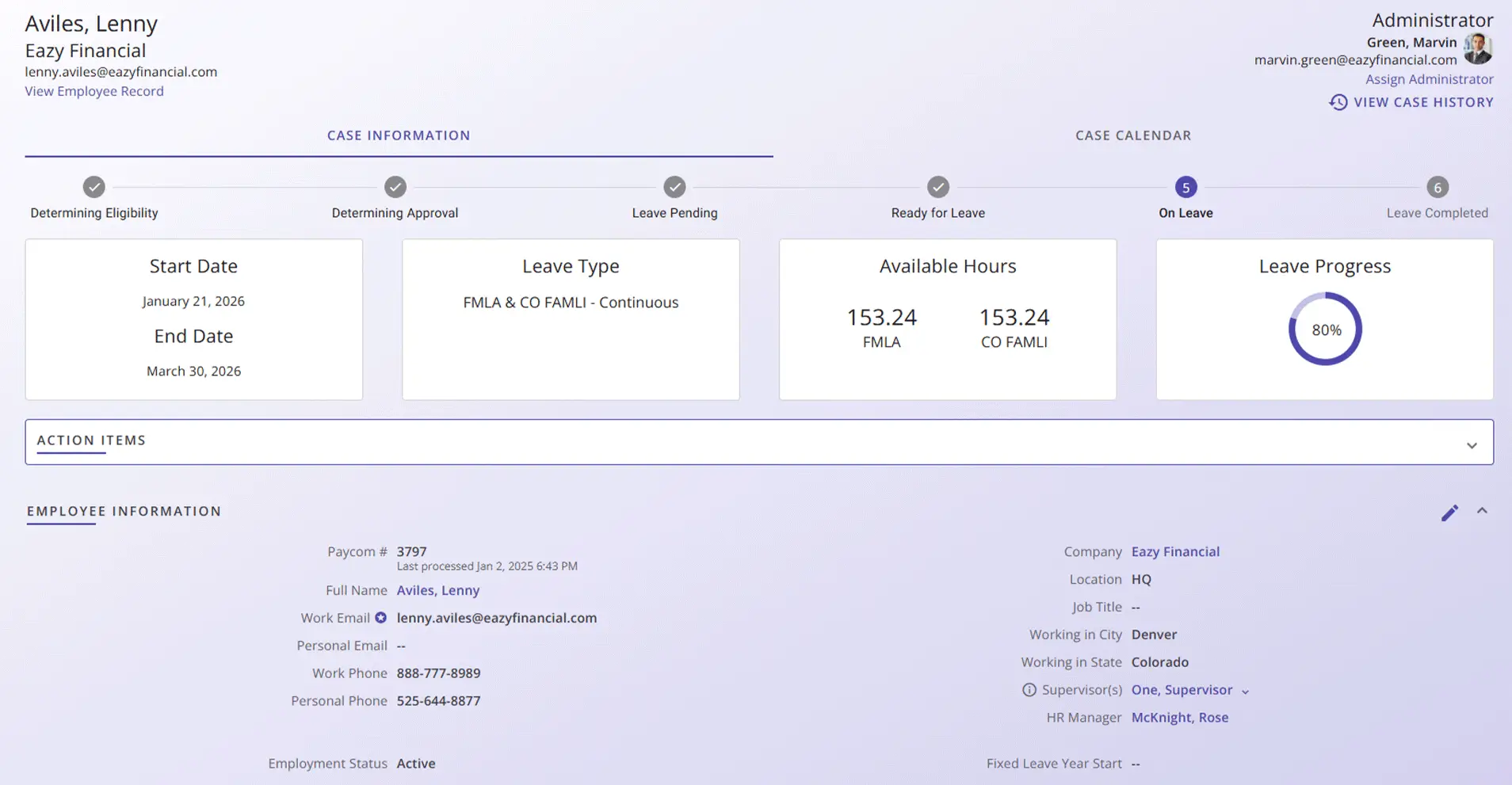The height and width of the screenshot is (785, 1512).
Task: Select step 6 Leave Completed circle
Action: click(1438, 187)
